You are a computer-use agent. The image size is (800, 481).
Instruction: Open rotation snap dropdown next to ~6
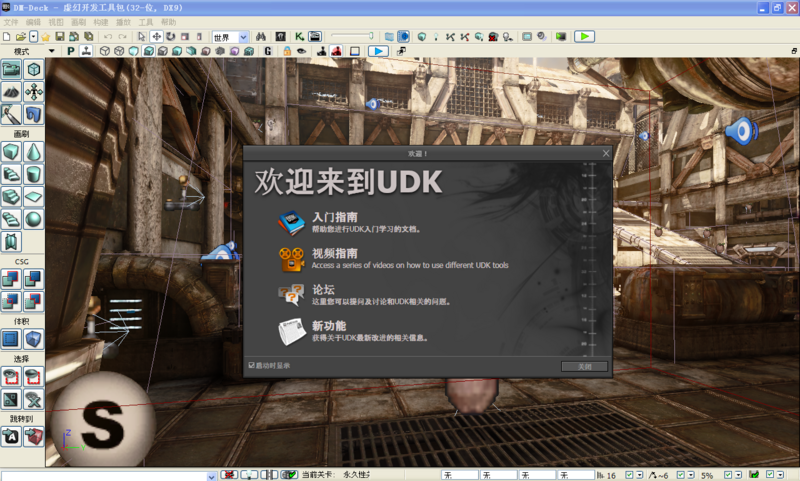pyautogui.click(x=691, y=475)
